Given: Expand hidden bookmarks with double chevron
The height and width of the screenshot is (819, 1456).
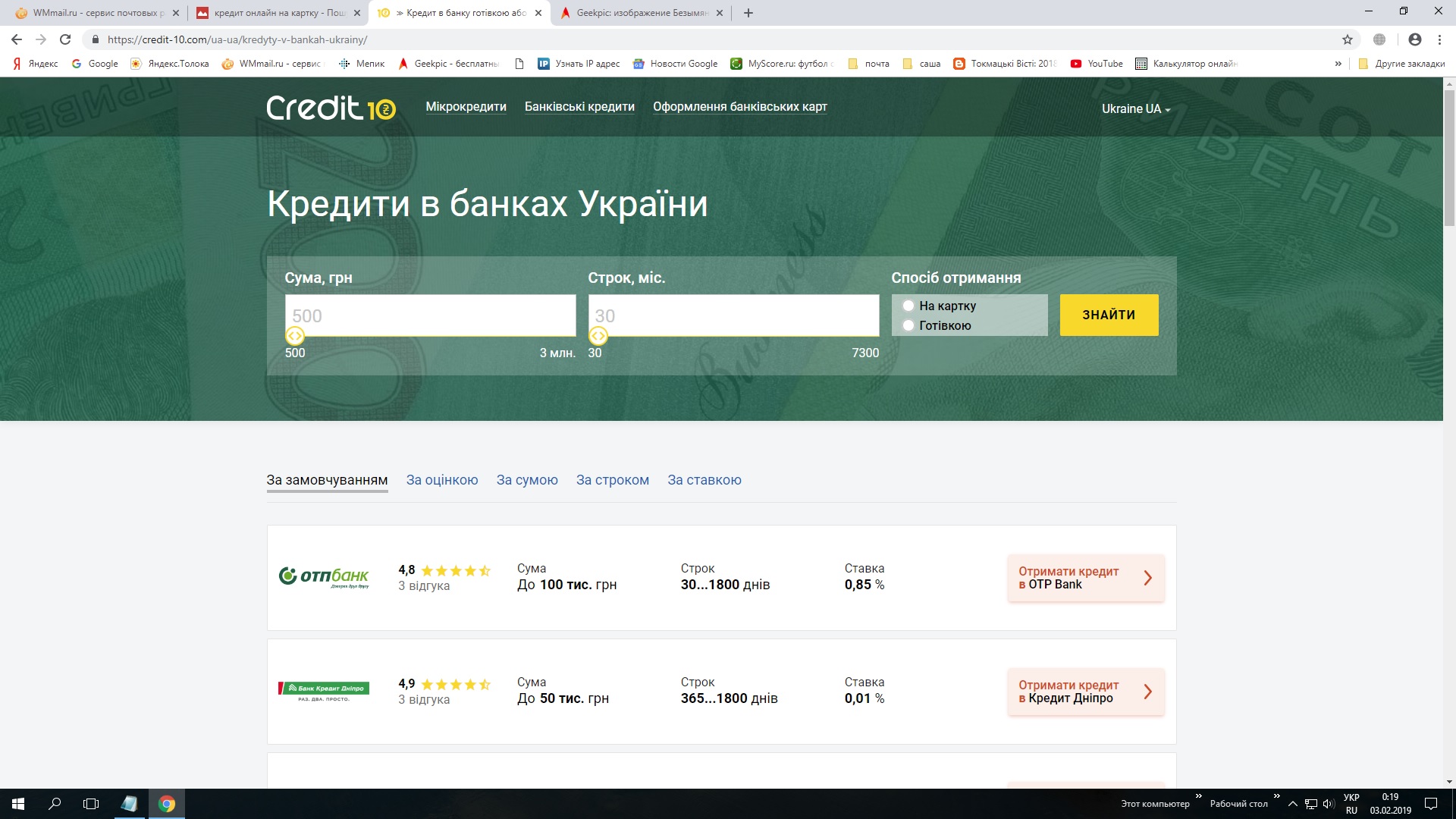Looking at the screenshot, I should tap(1338, 64).
